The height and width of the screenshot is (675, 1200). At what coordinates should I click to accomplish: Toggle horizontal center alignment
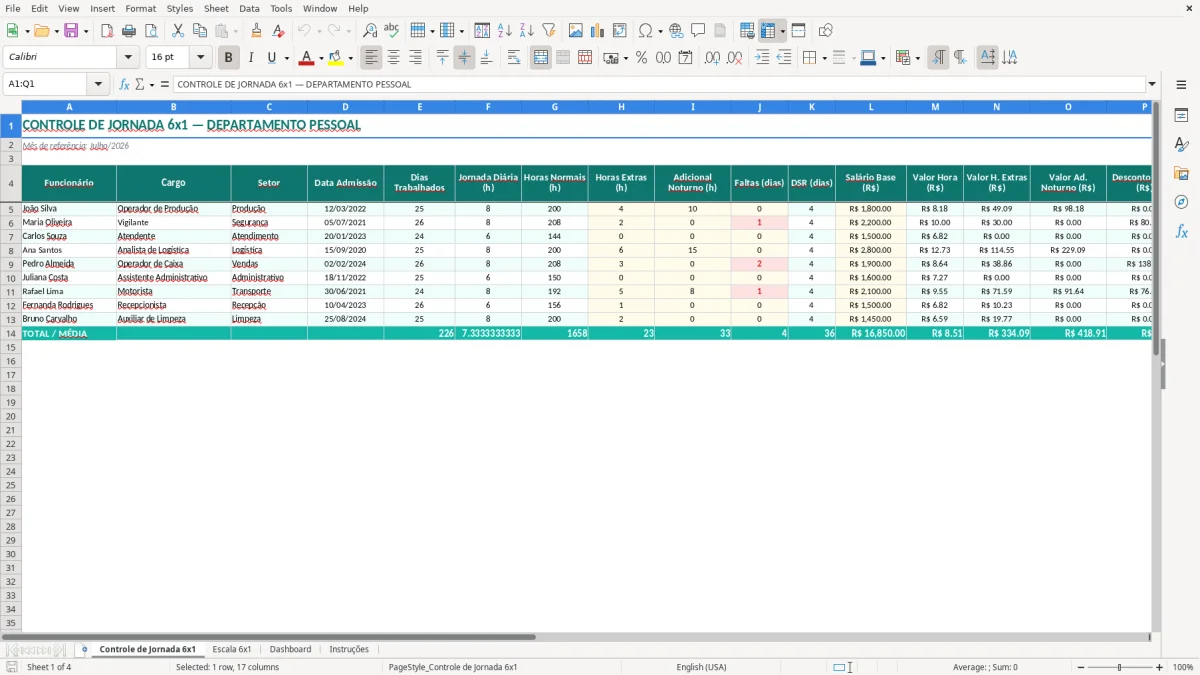coord(394,58)
